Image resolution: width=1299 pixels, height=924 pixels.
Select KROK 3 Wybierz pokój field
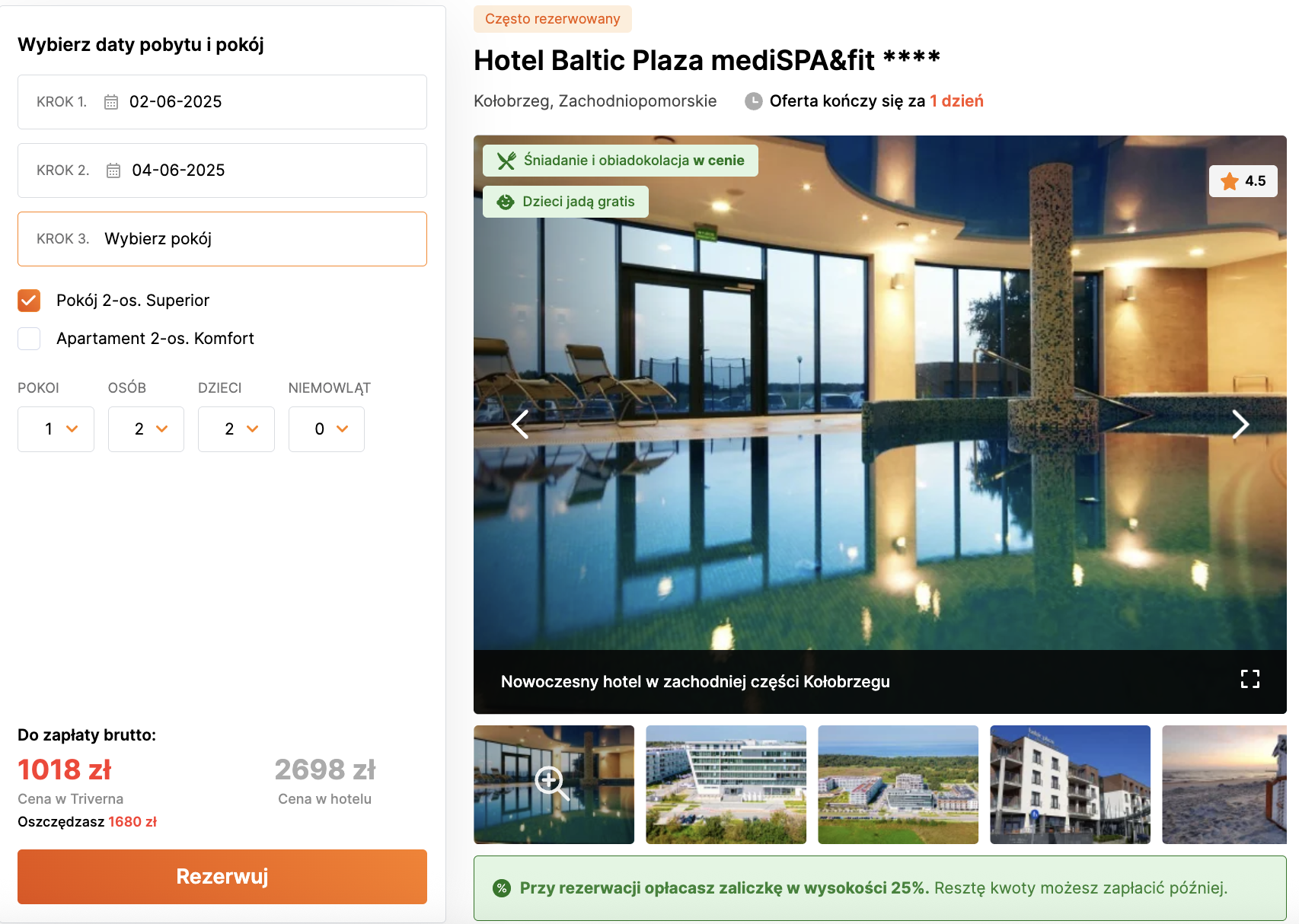[x=222, y=239]
